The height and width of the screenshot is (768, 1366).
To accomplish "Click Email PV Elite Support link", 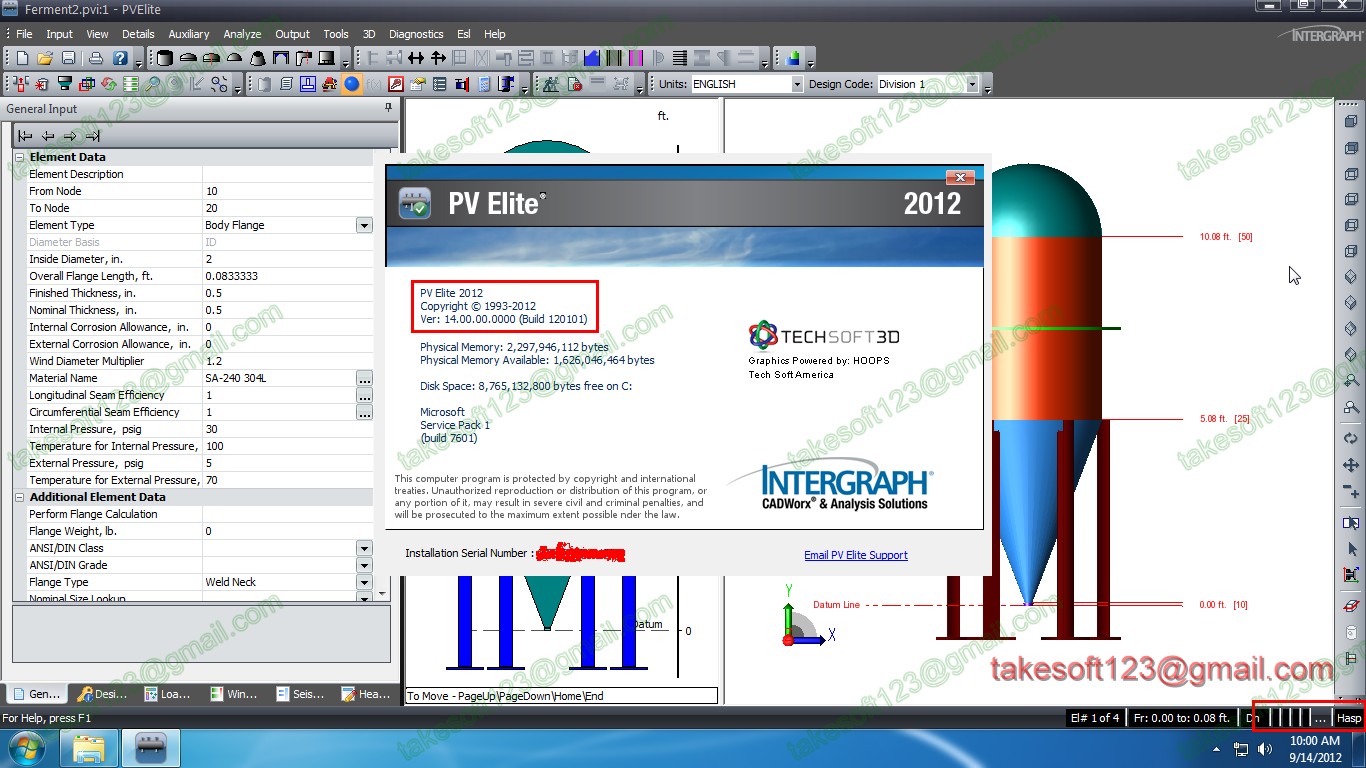I will (856, 556).
